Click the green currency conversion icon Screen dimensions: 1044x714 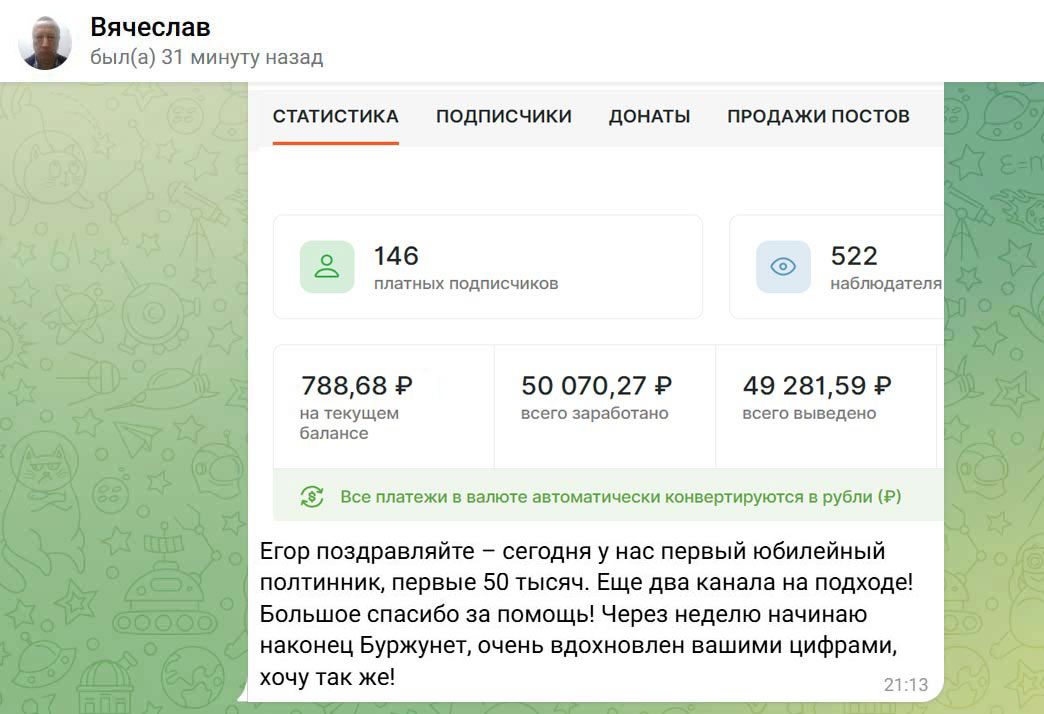[x=312, y=497]
